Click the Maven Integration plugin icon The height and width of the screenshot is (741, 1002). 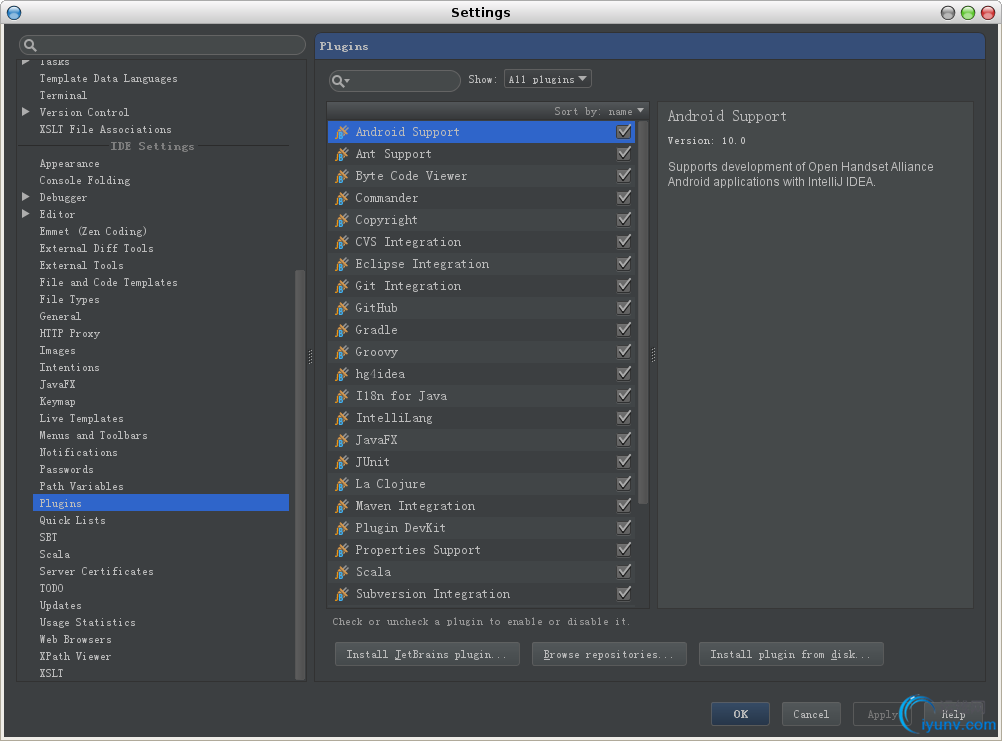tap(342, 507)
